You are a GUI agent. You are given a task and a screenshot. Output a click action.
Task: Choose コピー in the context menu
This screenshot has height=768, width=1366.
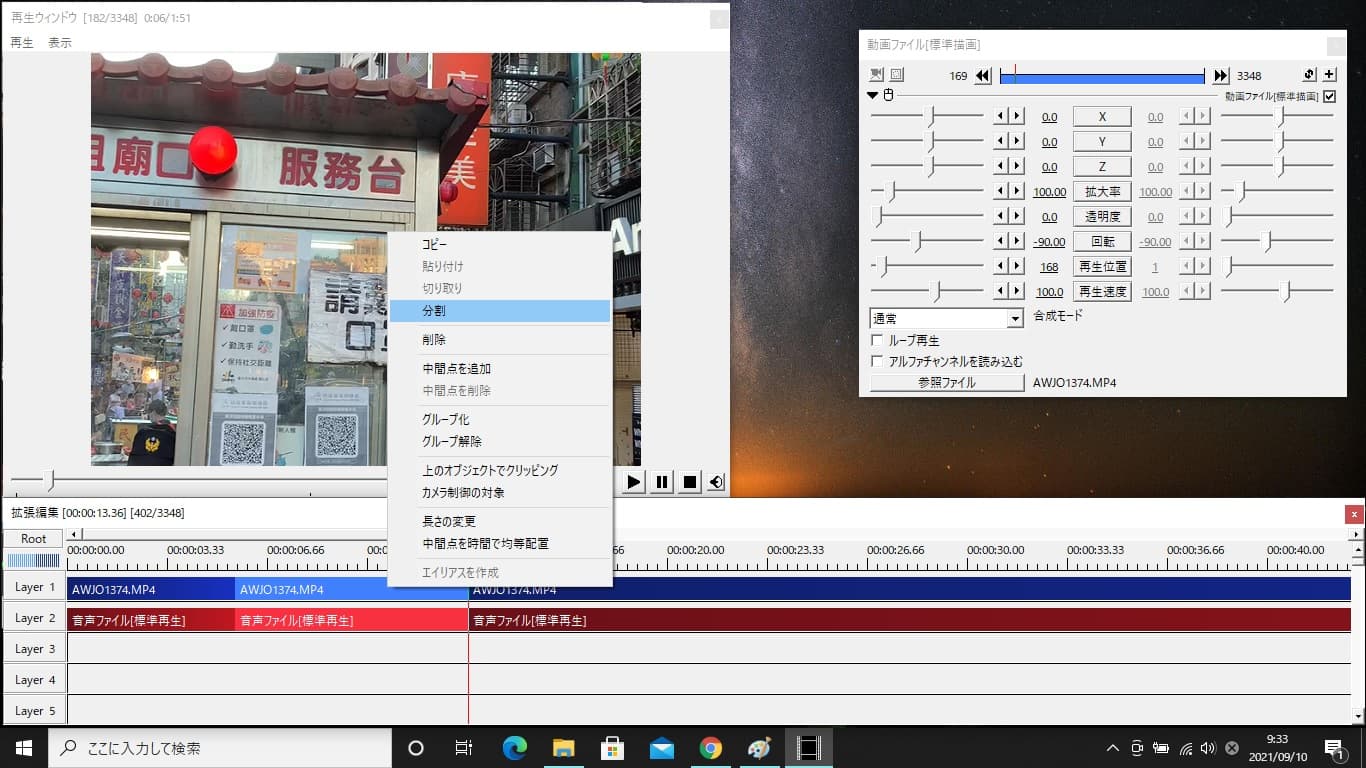500,244
